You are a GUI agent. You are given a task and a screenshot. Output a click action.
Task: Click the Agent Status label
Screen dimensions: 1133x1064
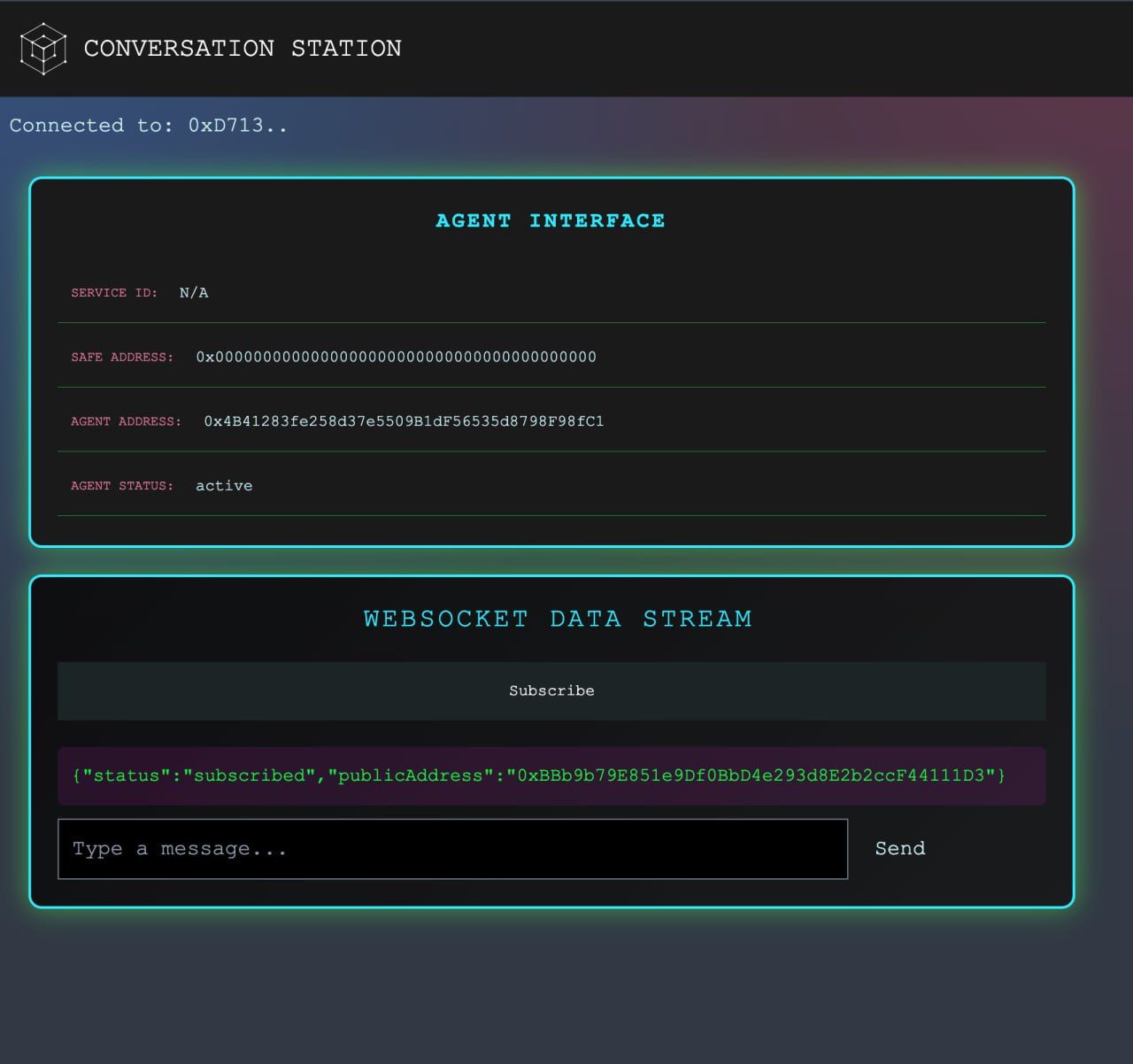[122, 486]
